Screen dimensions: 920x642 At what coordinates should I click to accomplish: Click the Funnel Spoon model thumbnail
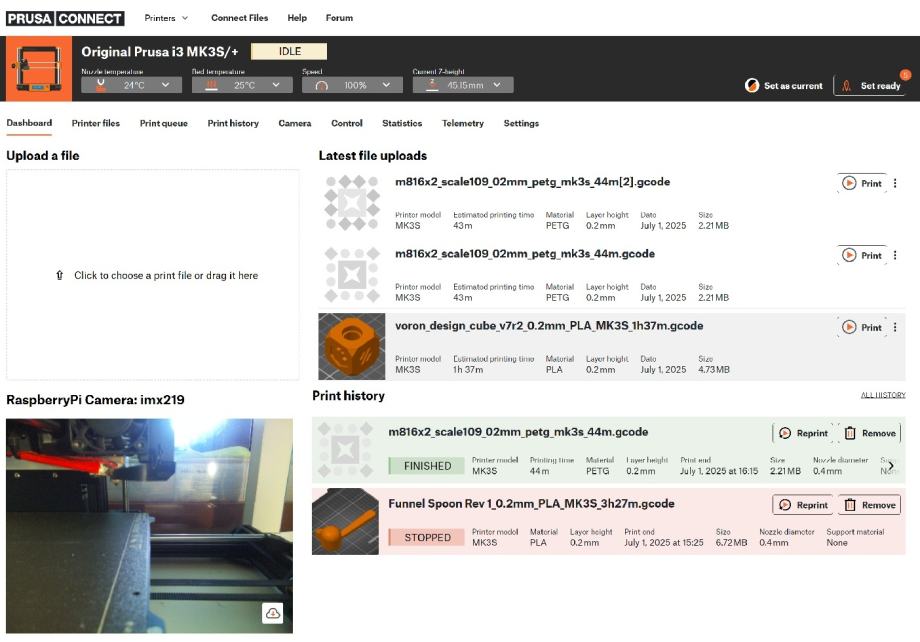(x=345, y=522)
